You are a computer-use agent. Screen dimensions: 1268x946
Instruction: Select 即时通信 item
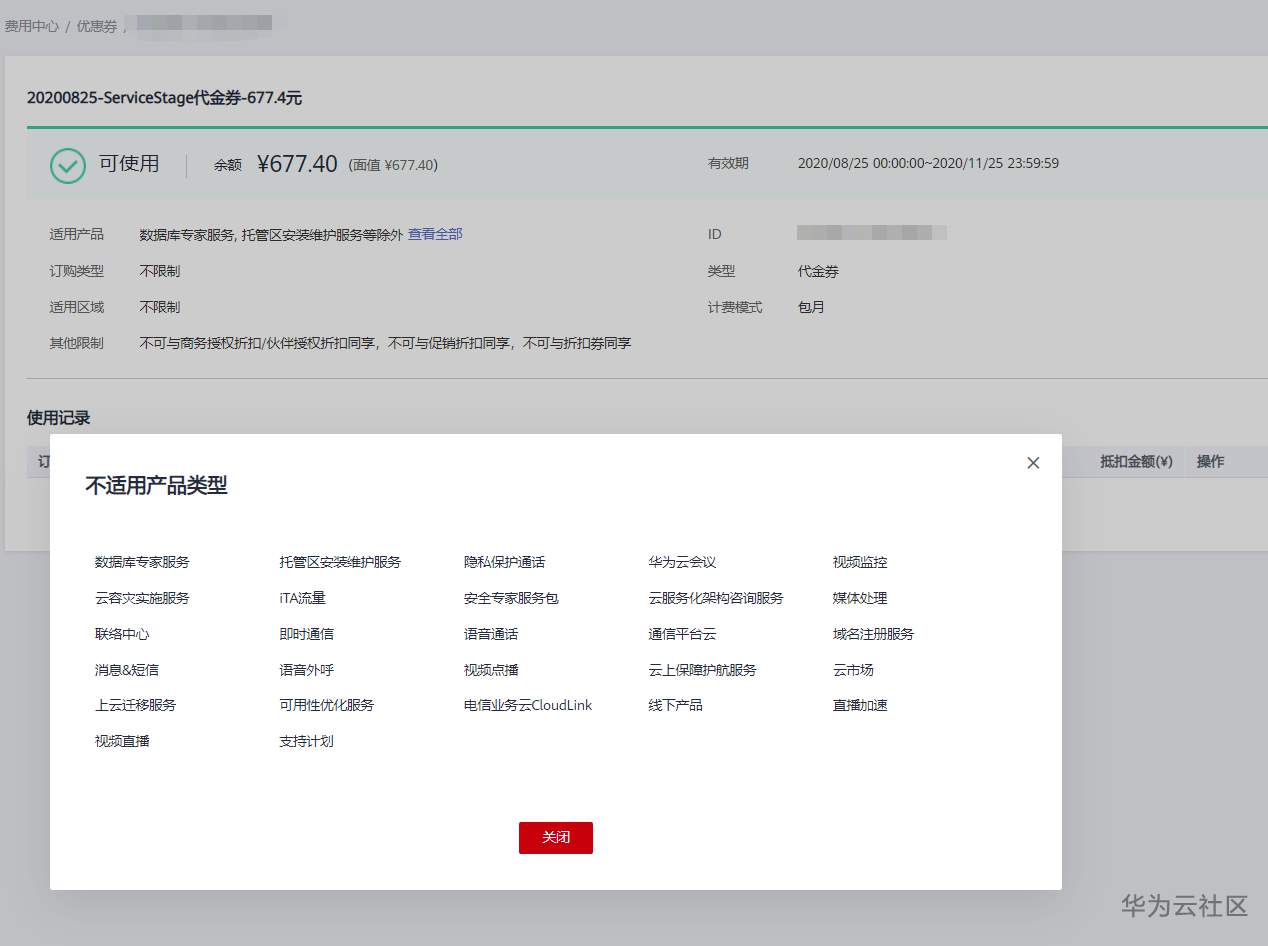click(306, 634)
